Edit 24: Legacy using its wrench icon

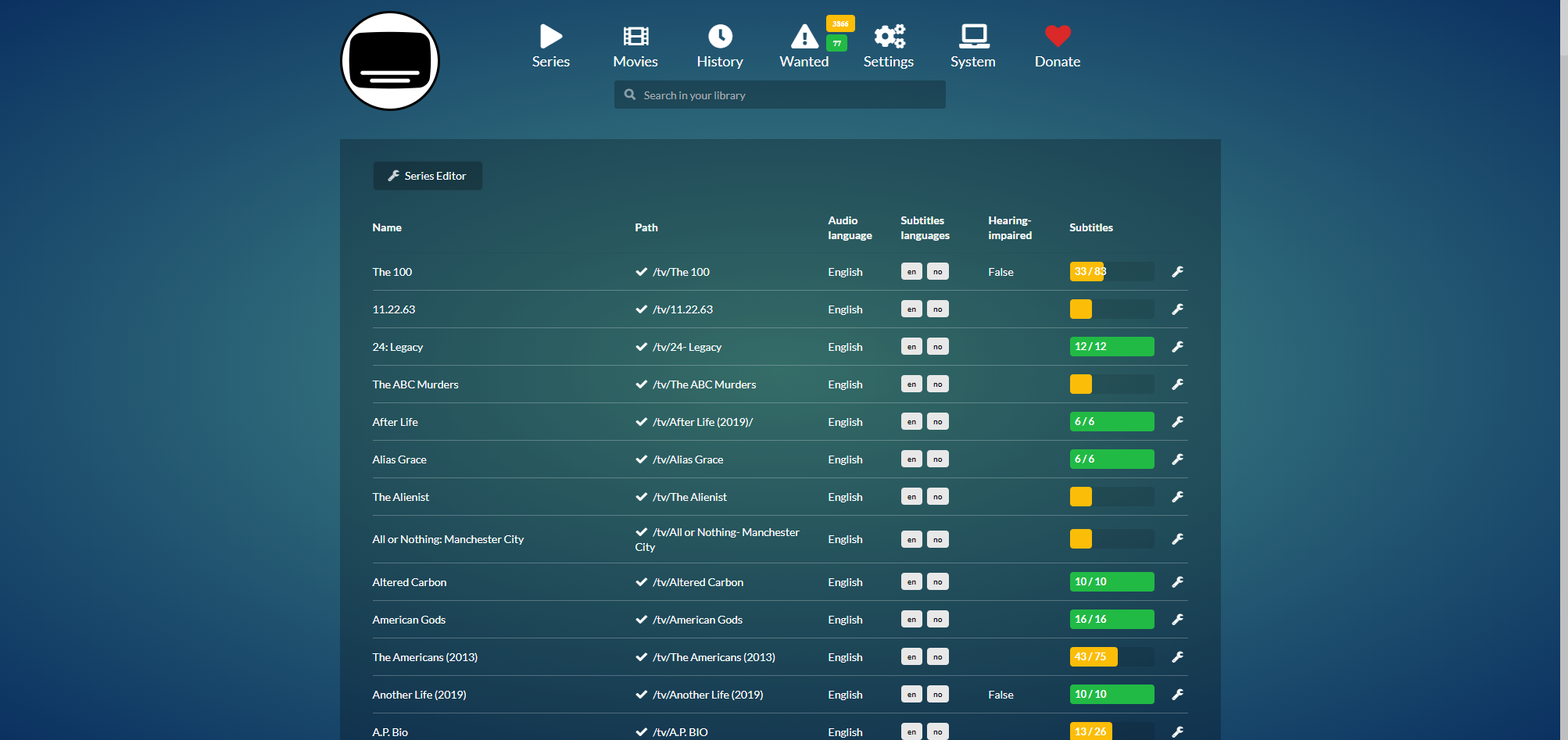pyautogui.click(x=1177, y=347)
